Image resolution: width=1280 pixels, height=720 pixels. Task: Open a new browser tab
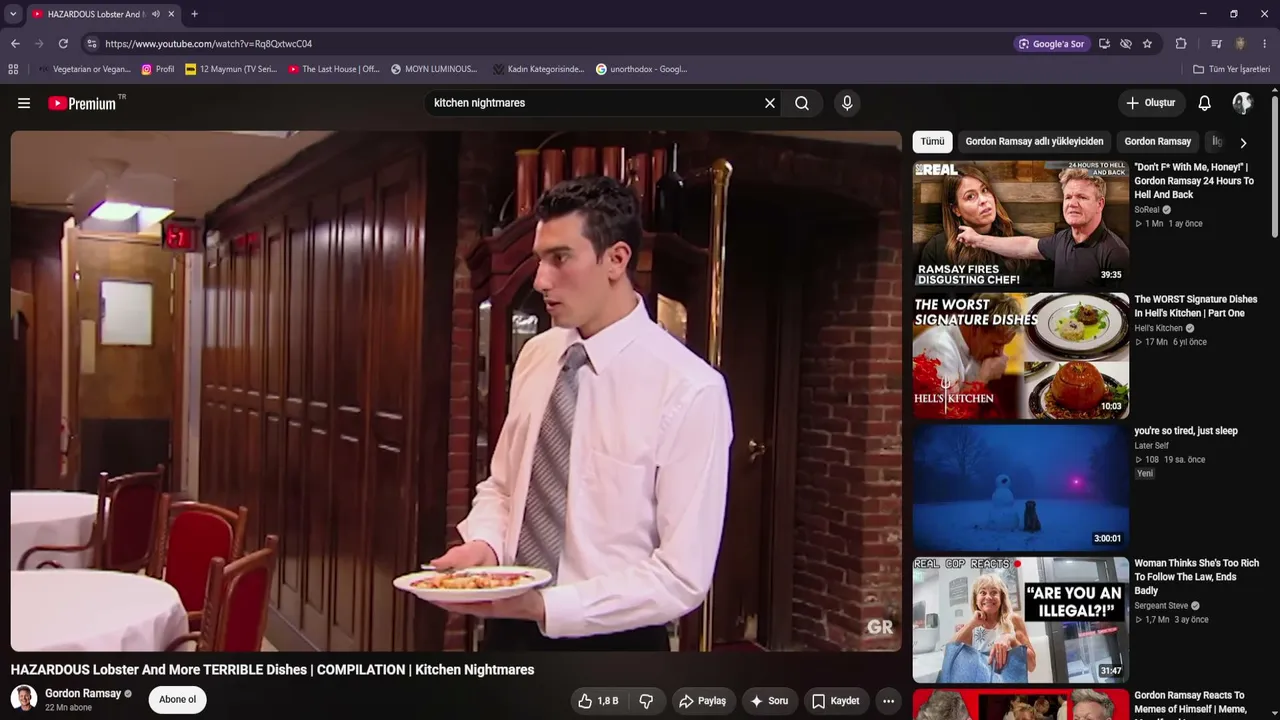[194, 14]
